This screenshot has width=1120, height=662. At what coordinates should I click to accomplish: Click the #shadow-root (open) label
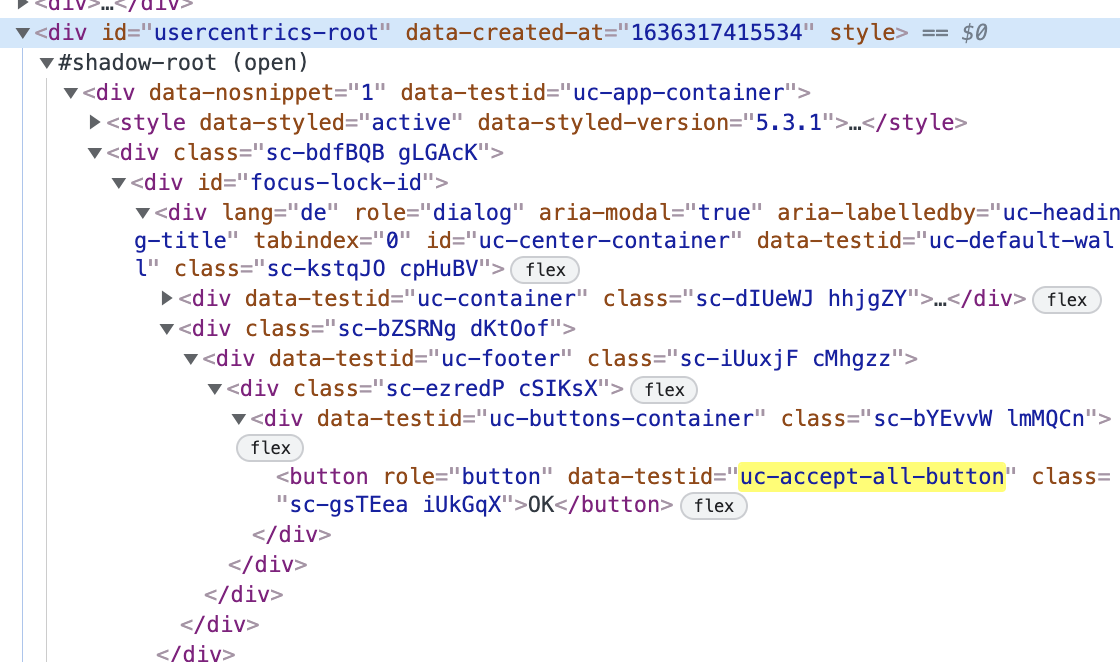[183, 63]
